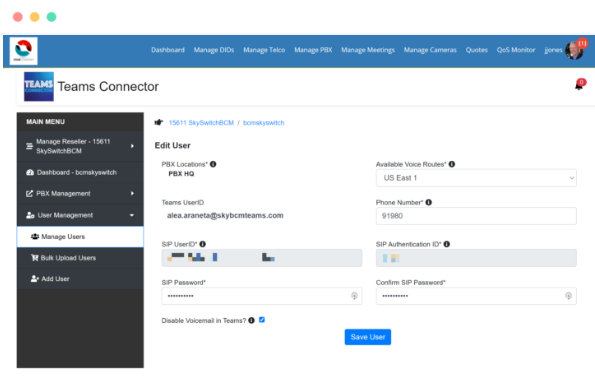The image size is (595, 382).
Task: Click the pointing hand breadcrumb icon
Action: coord(159,123)
